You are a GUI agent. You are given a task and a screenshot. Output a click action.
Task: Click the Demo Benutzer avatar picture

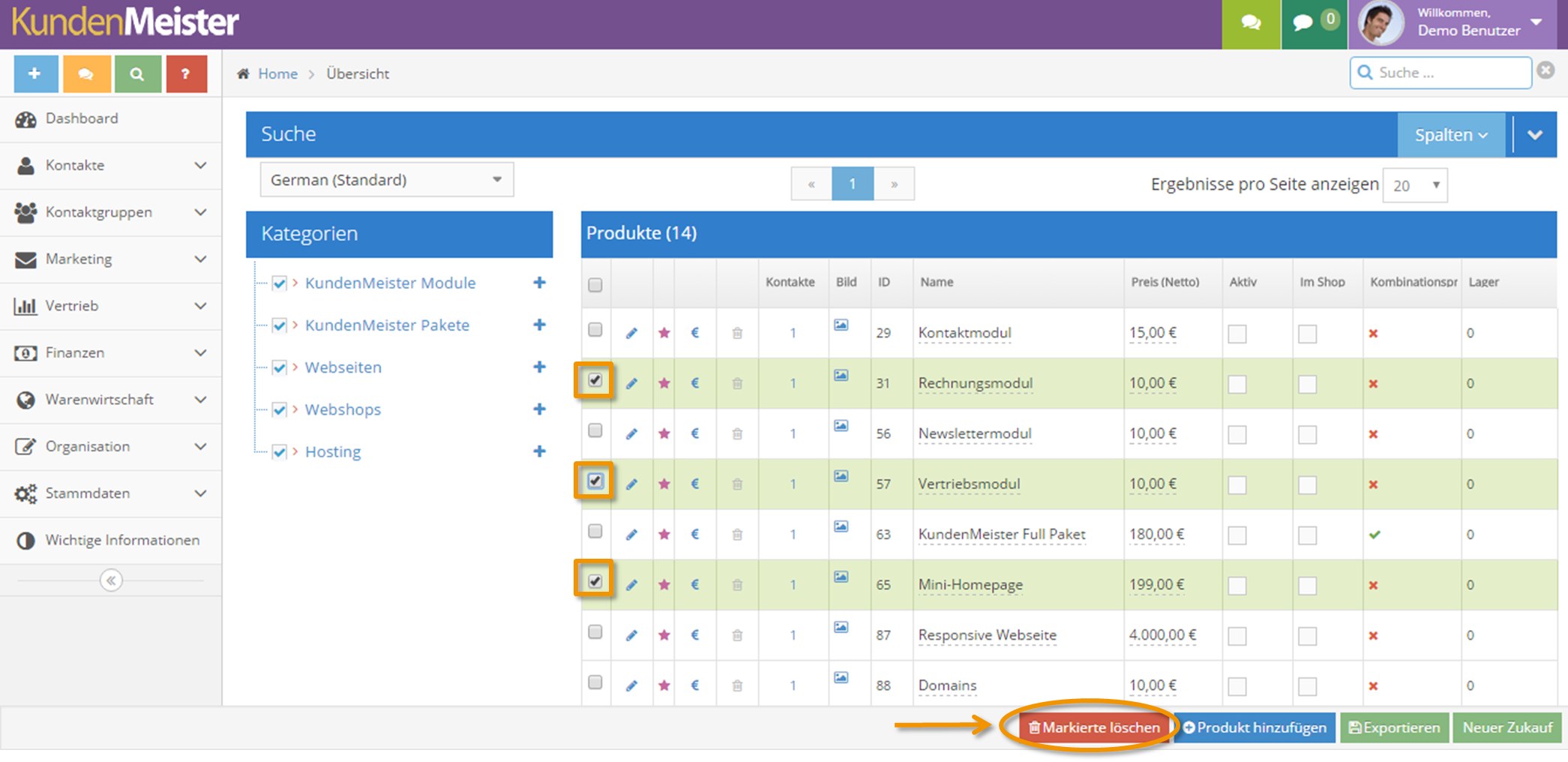tap(1381, 23)
